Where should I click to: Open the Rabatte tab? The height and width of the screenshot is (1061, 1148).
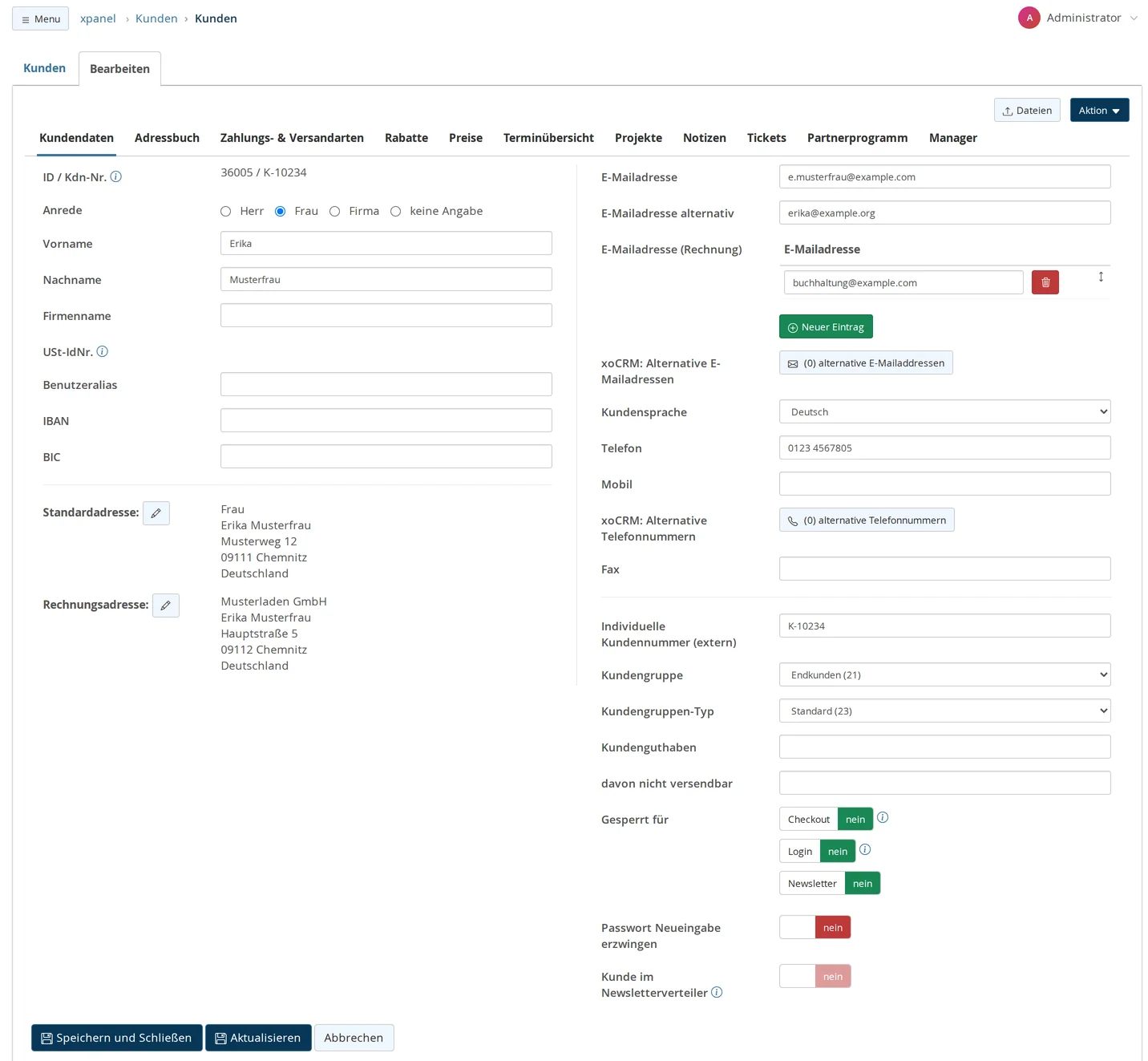click(406, 138)
